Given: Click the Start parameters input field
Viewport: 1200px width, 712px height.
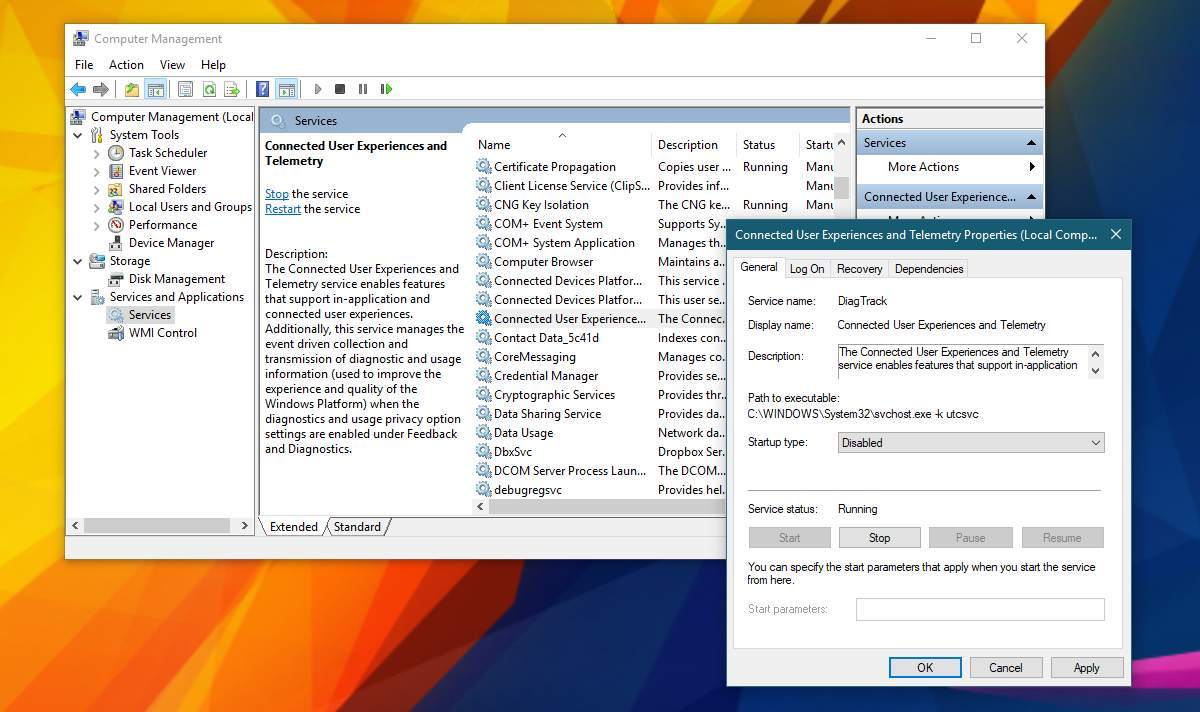Looking at the screenshot, I should [x=980, y=609].
